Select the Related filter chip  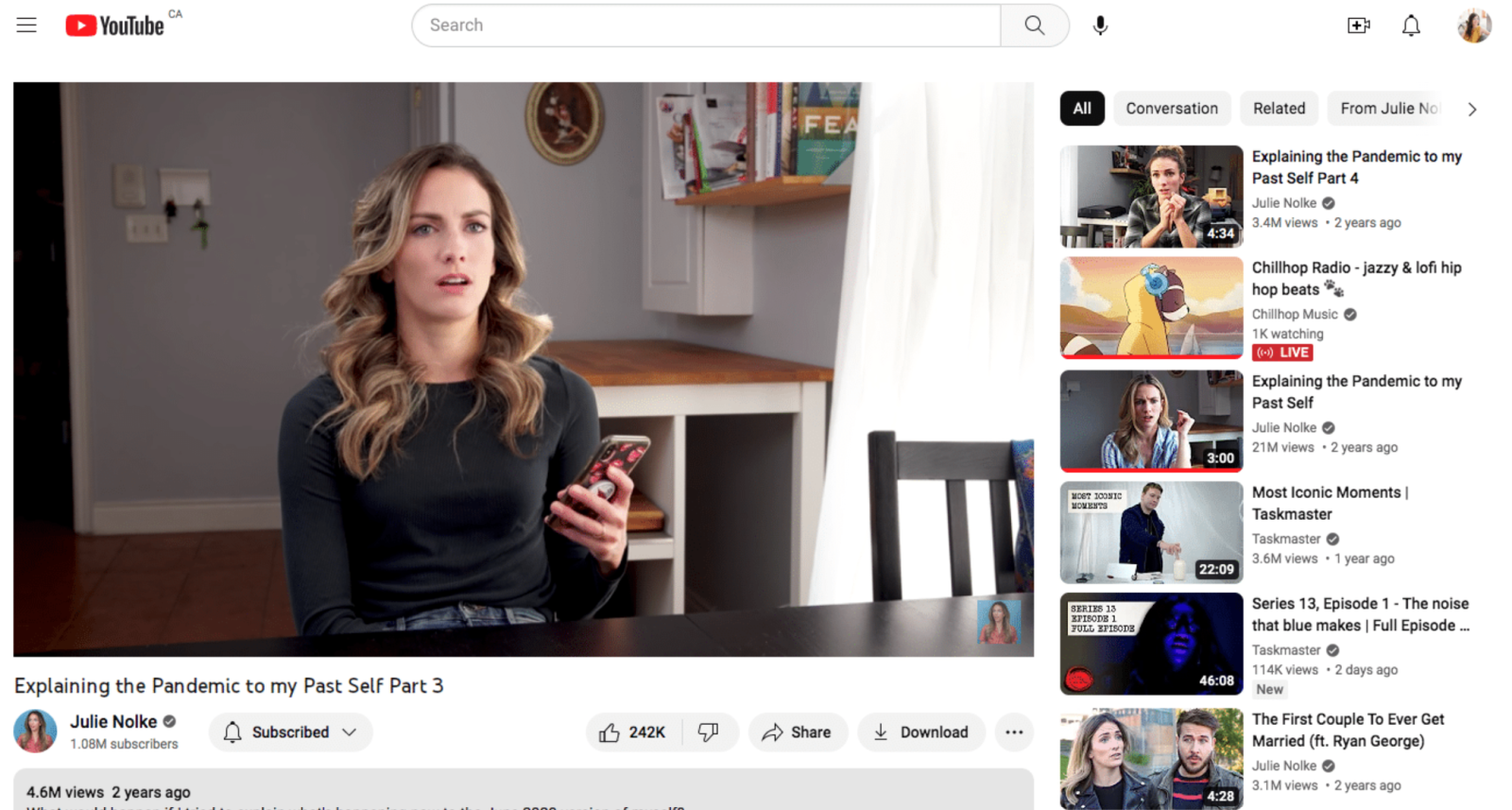[1280, 109]
